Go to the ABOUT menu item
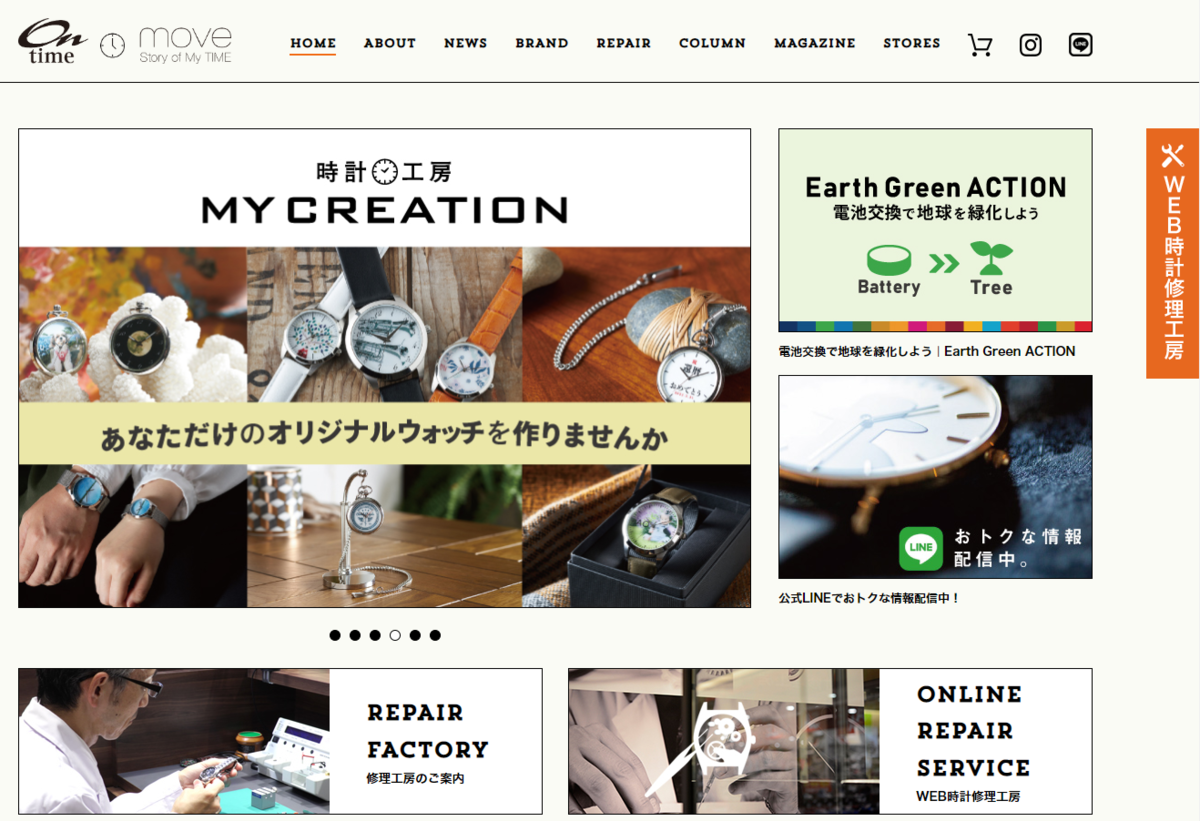 (389, 43)
